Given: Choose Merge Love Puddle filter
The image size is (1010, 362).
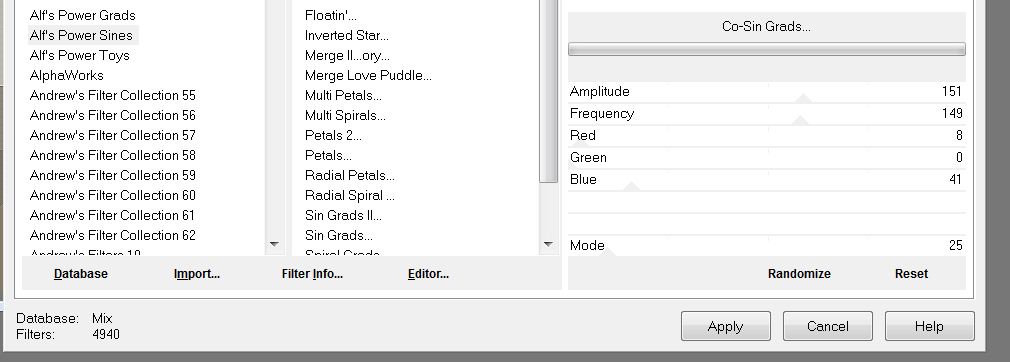Looking at the screenshot, I should [x=368, y=75].
